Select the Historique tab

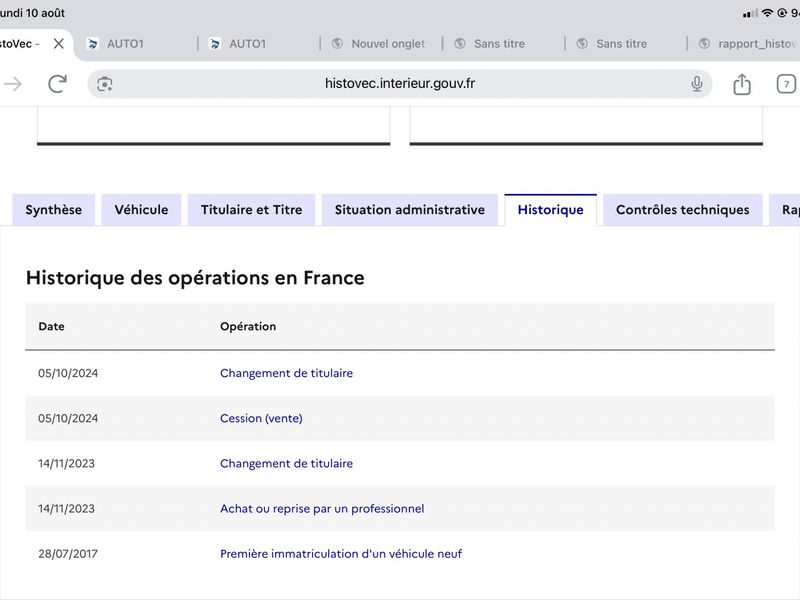pyautogui.click(x=551, y=210)
